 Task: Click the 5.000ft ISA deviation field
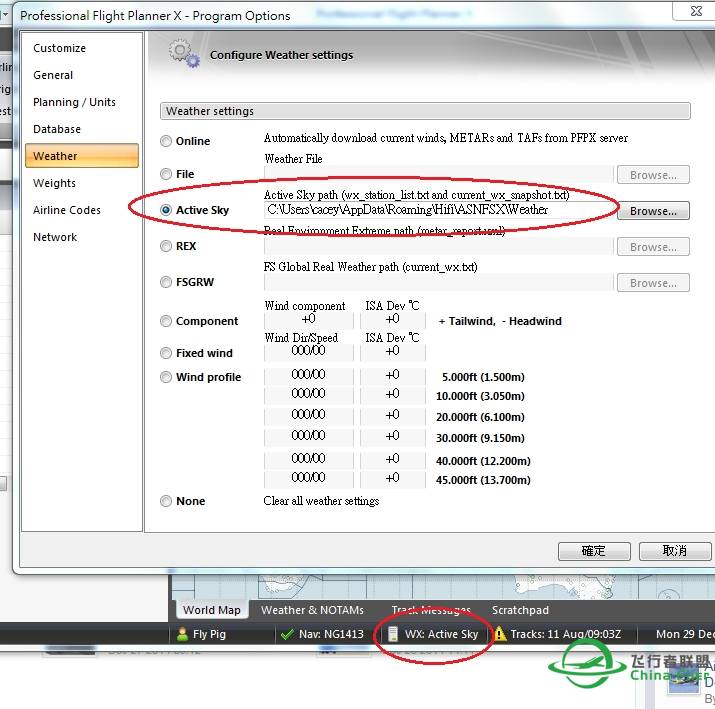click(393, 375)
